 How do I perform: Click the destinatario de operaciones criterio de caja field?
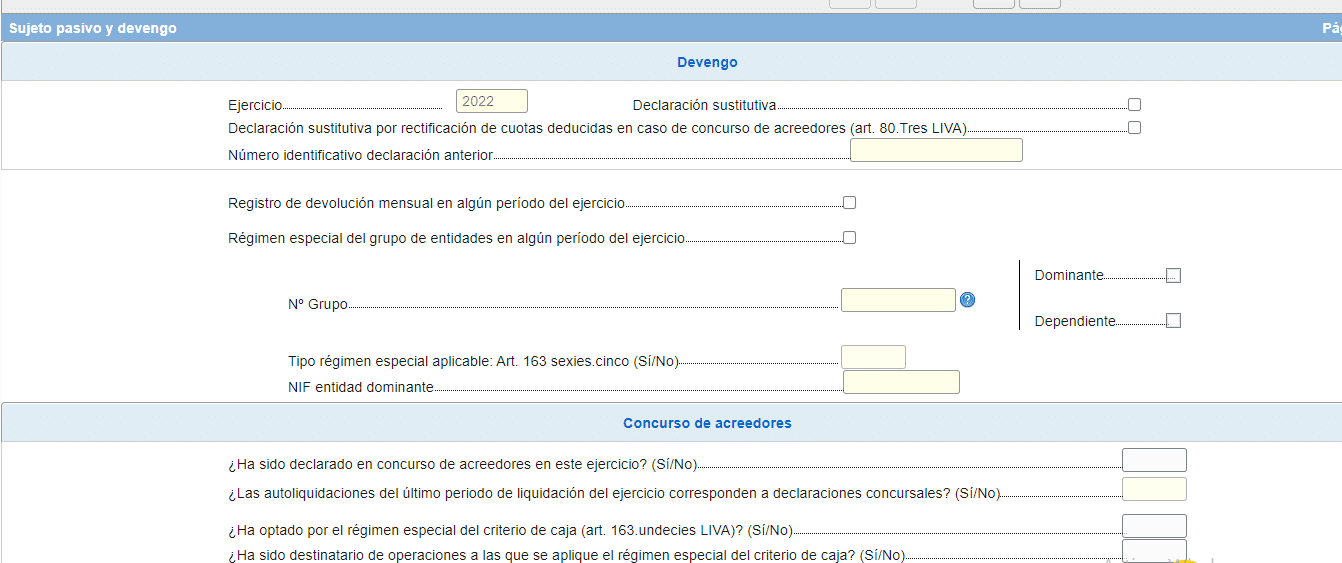1154,551
